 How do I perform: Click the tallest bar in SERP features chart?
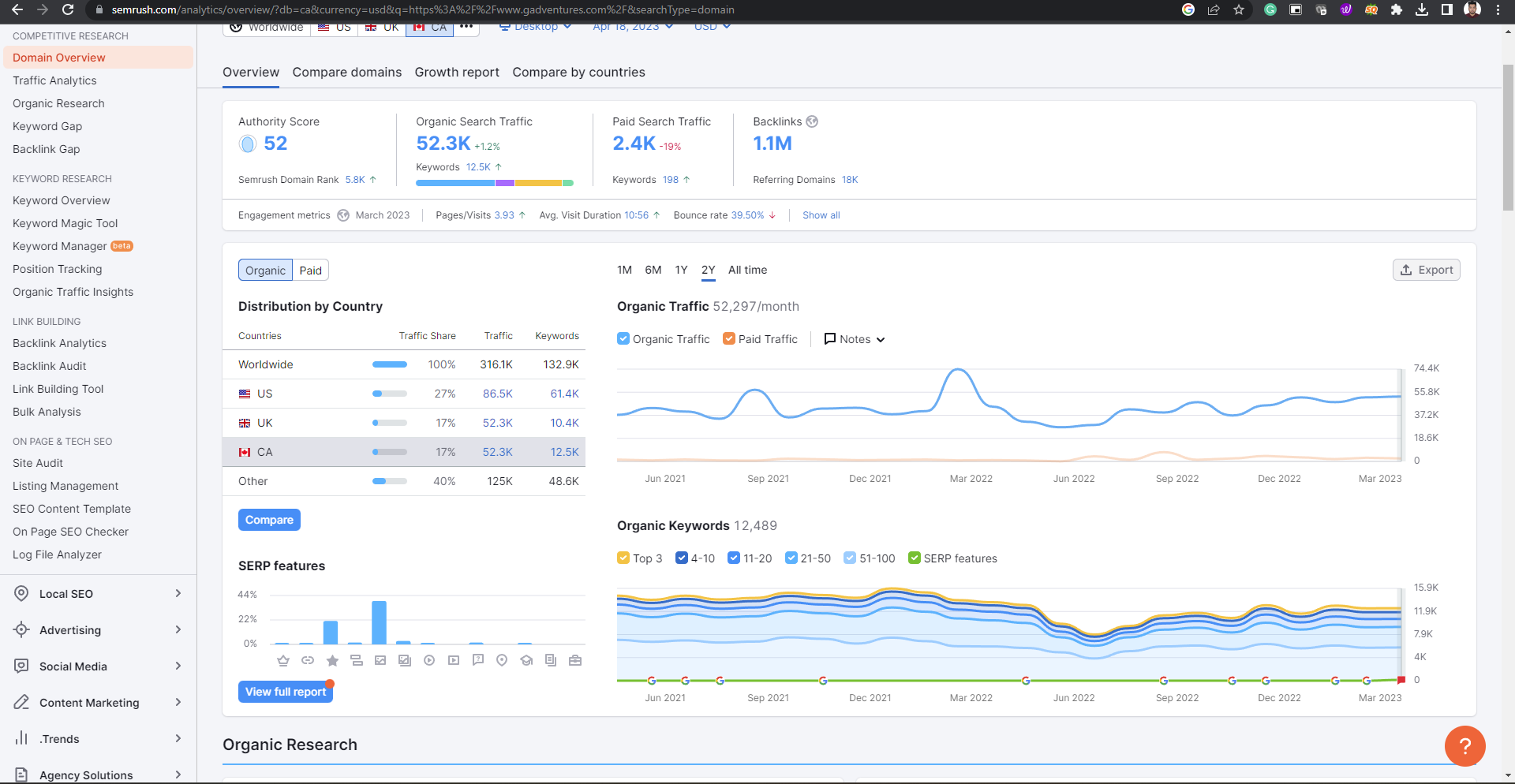click(x=379, y=622)
